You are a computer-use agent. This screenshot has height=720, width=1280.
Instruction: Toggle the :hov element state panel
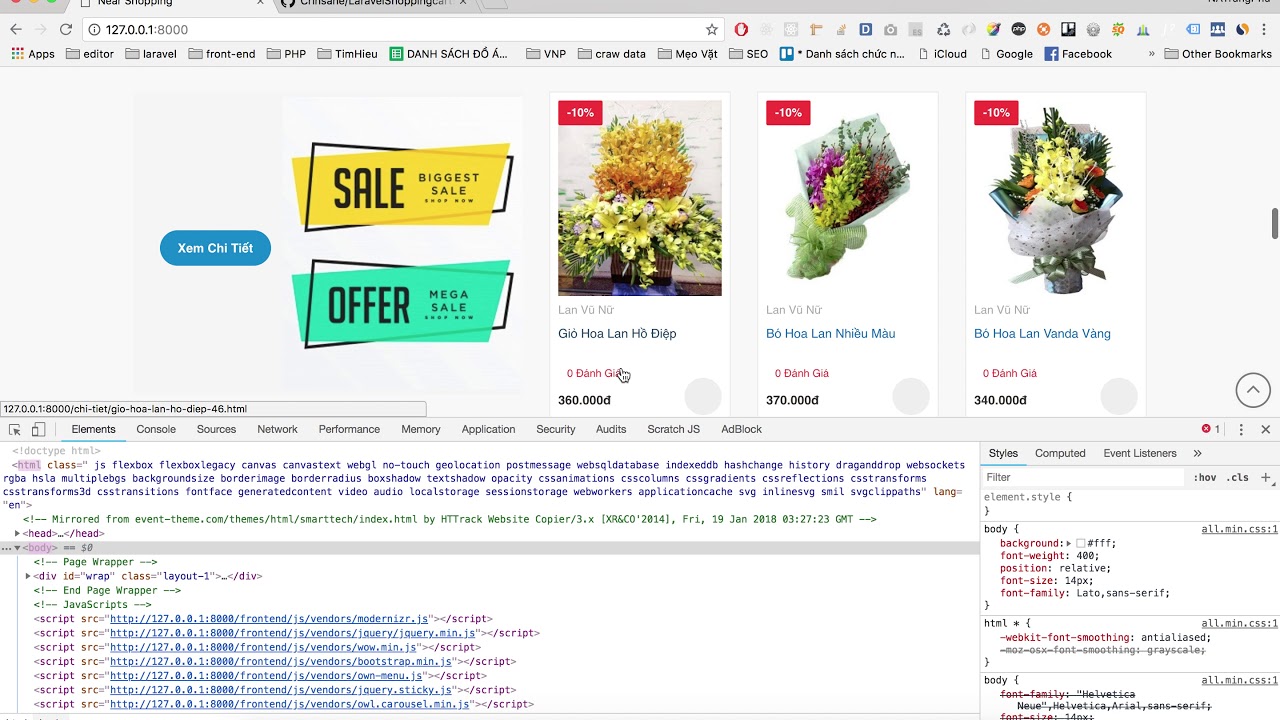1205,478
